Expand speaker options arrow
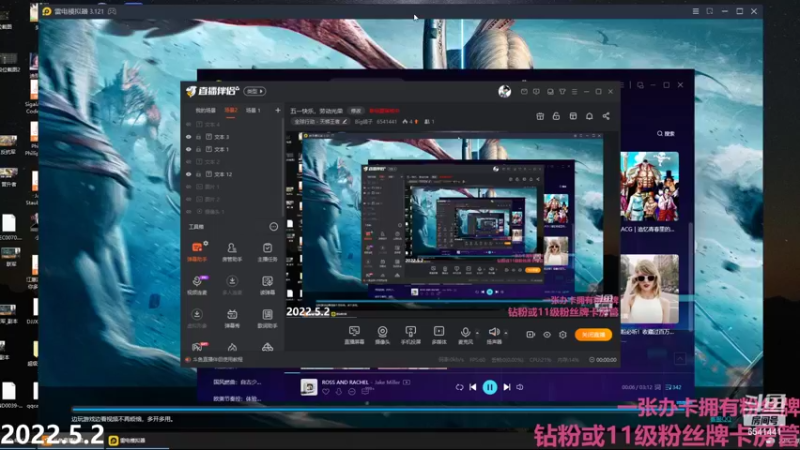The image size is (800, 450). pos(506,333)
